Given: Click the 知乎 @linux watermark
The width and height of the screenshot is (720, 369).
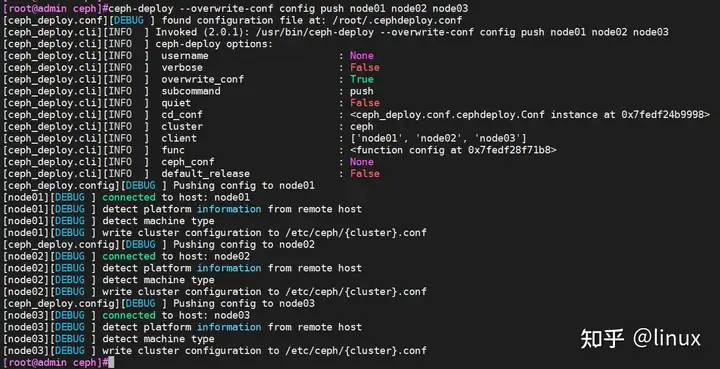Looking at the screenshot, I should pos(641,339).
